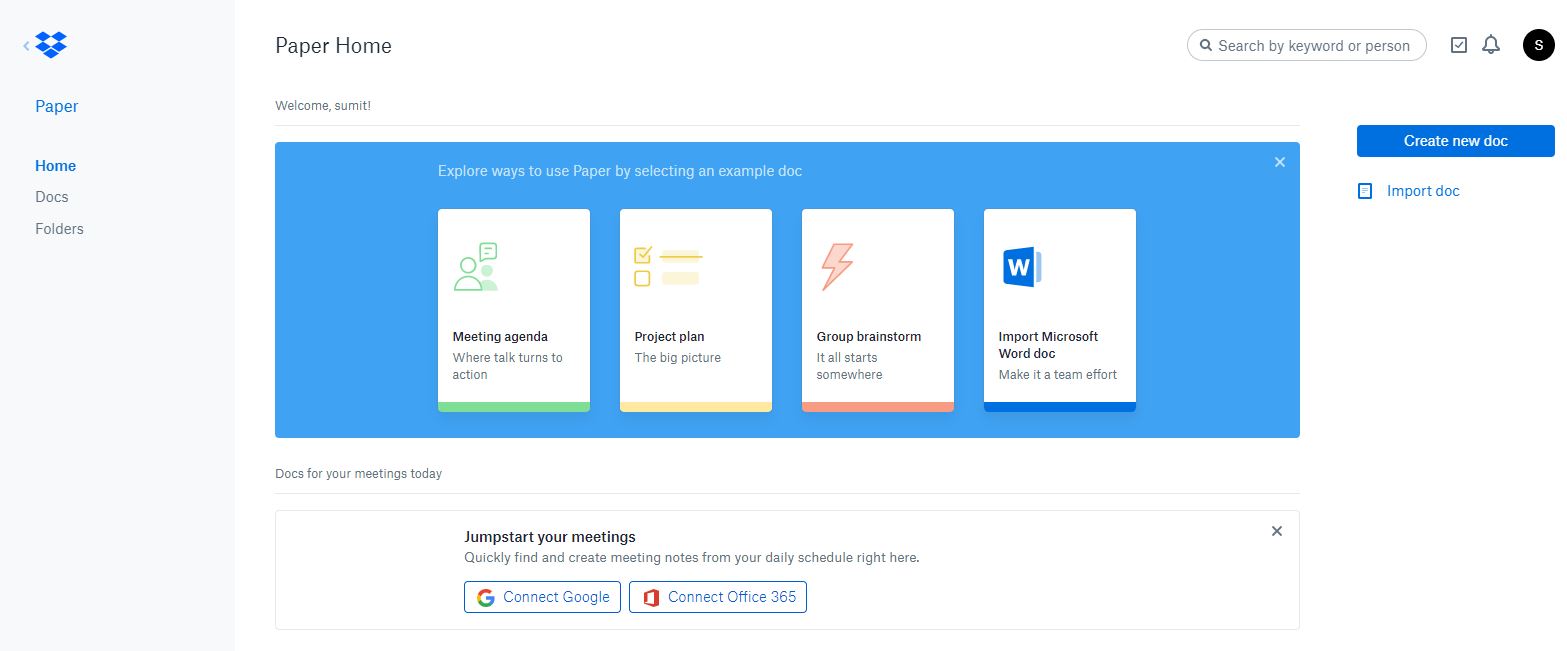1567x651 pixels.
Task: Click 'Explore ways to use Paper' banner text
Action: [x=620, y=171]
